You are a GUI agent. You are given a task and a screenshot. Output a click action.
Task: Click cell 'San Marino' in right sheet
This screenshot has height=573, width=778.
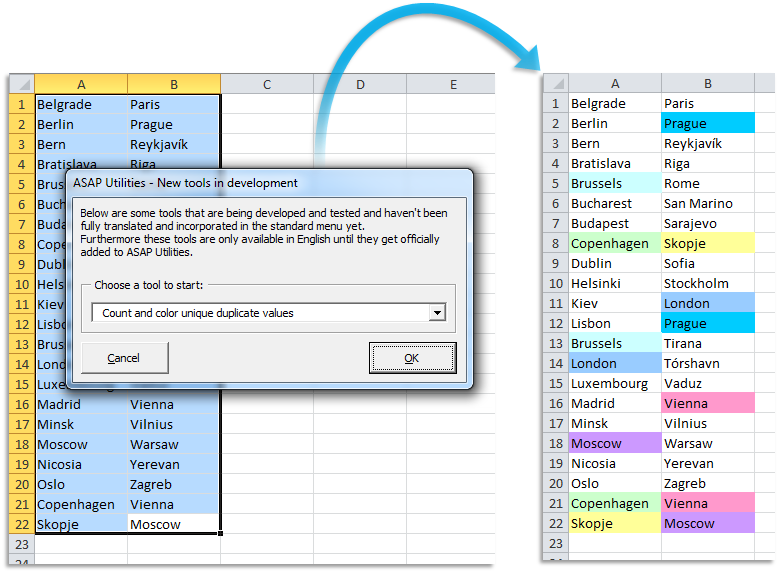click(x=708, y=203)
